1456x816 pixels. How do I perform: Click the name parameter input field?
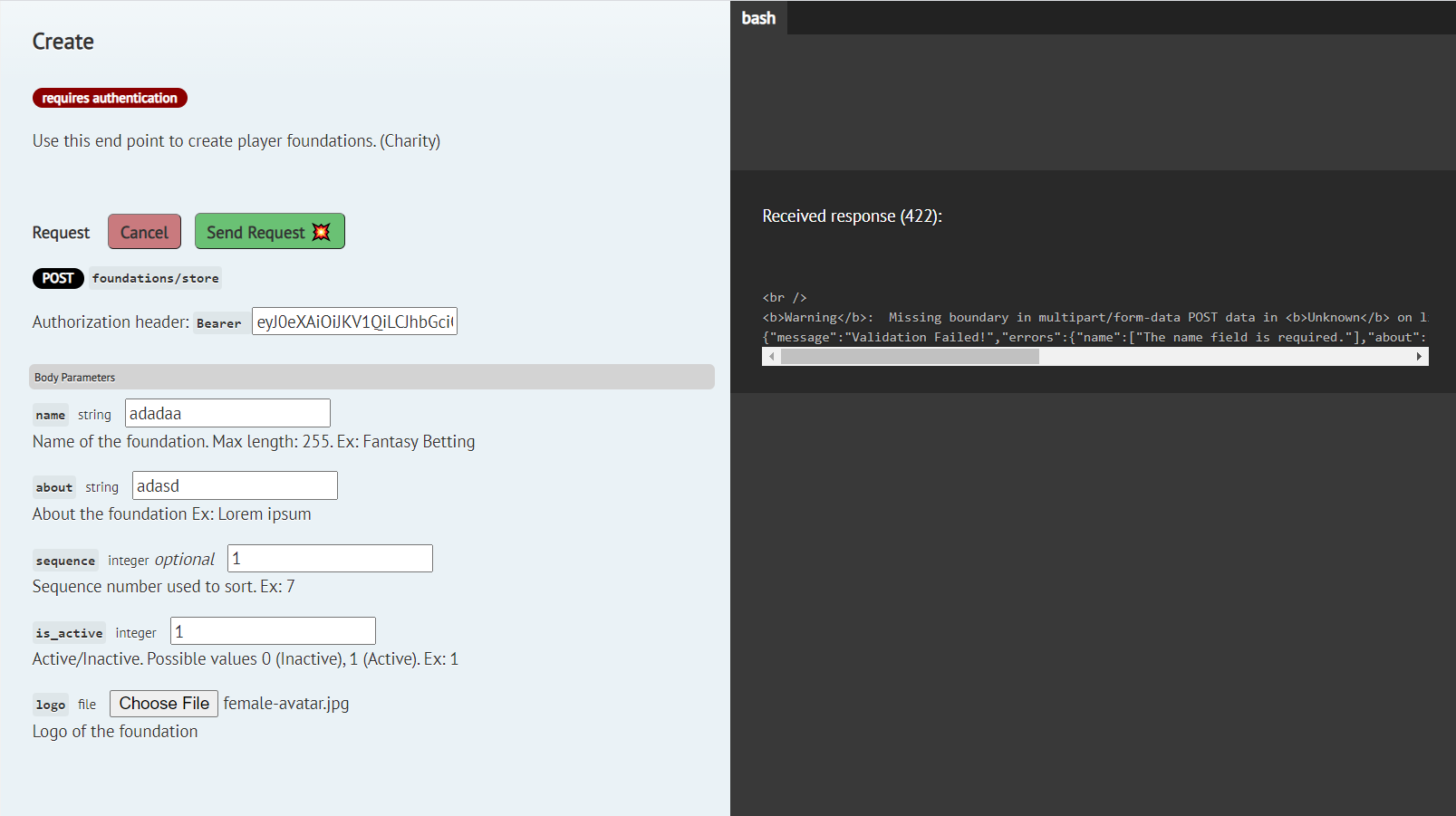click(x=227, y=413)
